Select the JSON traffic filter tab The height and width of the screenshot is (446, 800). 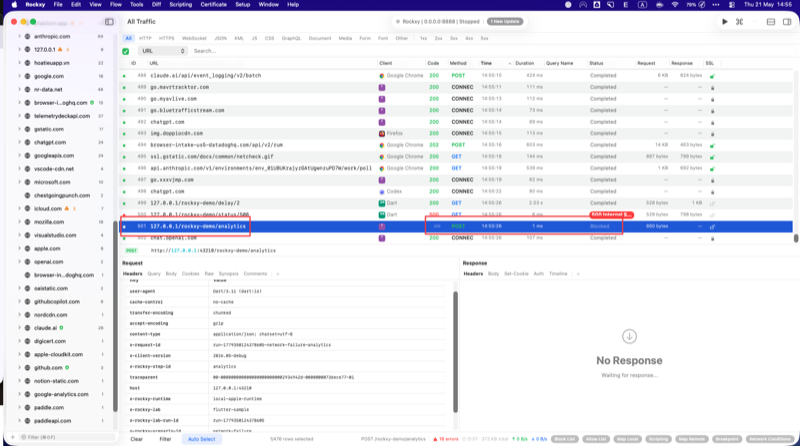pyautogui.click(x=220, y=38)
